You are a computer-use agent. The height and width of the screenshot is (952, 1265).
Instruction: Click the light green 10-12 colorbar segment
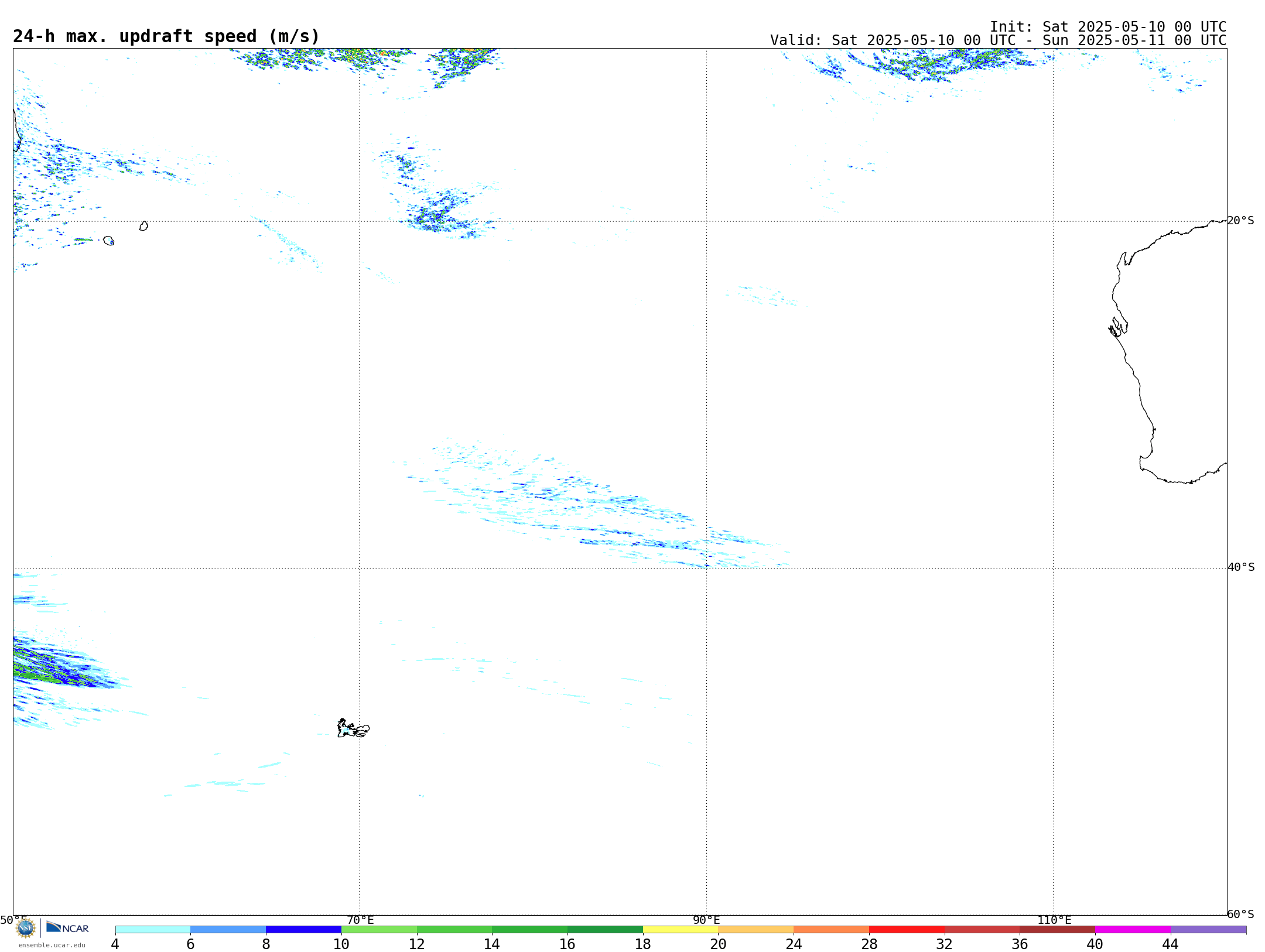point(379,929)
